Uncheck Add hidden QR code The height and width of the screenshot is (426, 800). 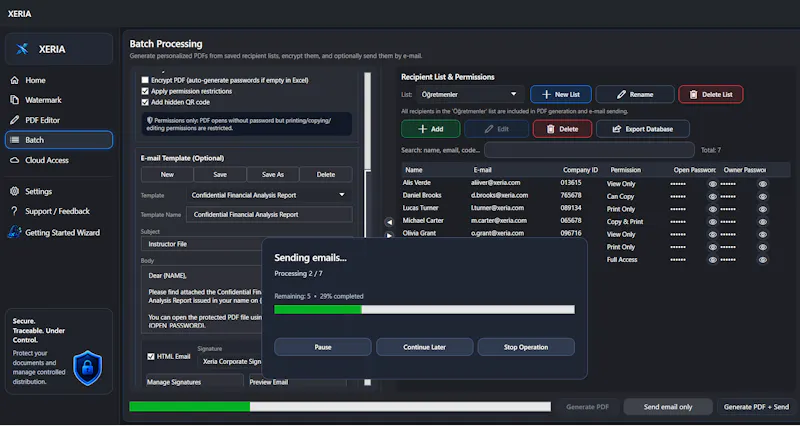pos(145,102)
